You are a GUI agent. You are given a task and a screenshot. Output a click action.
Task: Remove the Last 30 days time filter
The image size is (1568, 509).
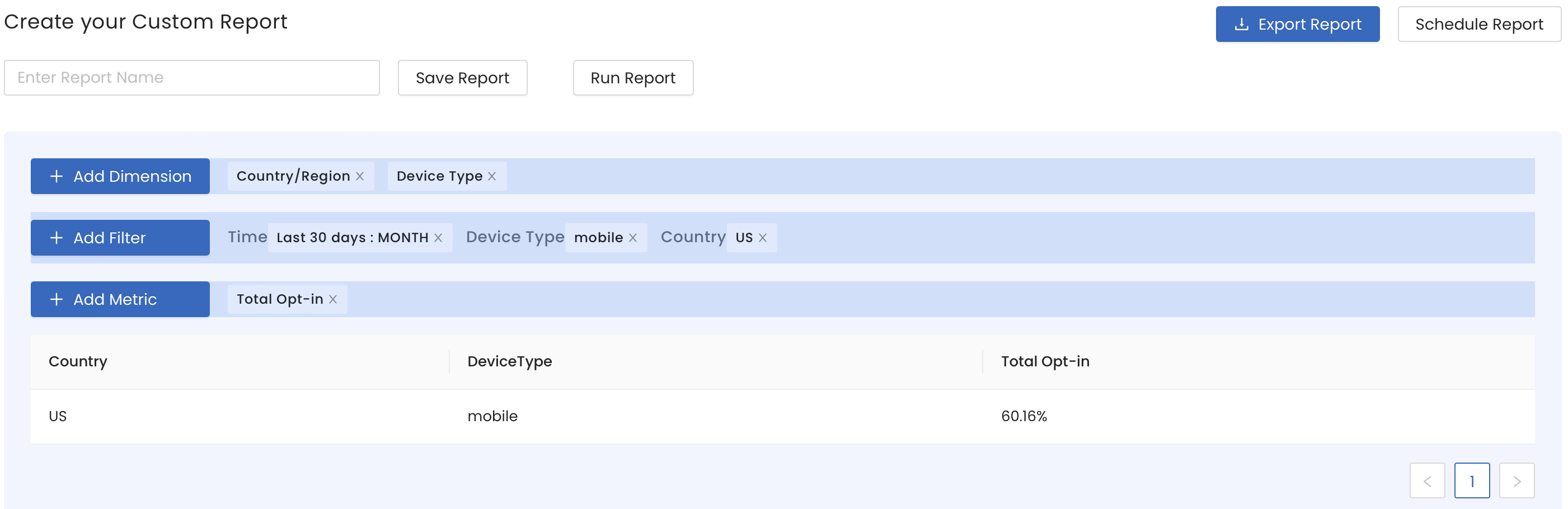click(x=438, y=238)
